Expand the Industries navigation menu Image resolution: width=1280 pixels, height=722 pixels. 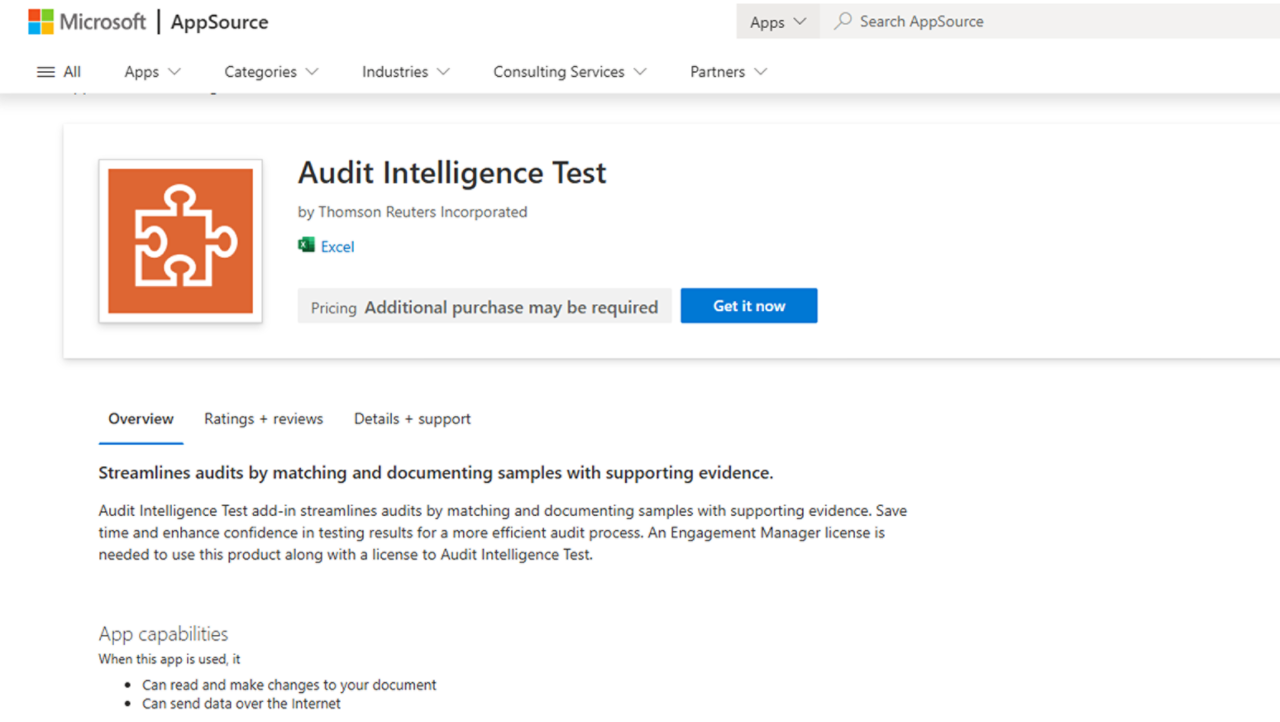click(405, 72)
